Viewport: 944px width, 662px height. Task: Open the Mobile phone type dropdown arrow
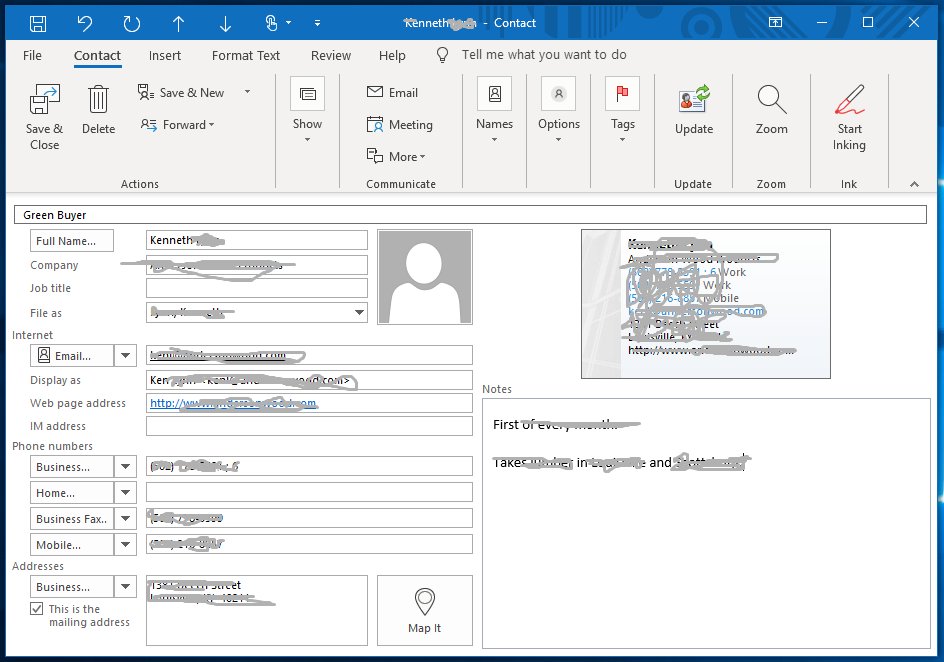pyautogui.click(x=125, y=544)
